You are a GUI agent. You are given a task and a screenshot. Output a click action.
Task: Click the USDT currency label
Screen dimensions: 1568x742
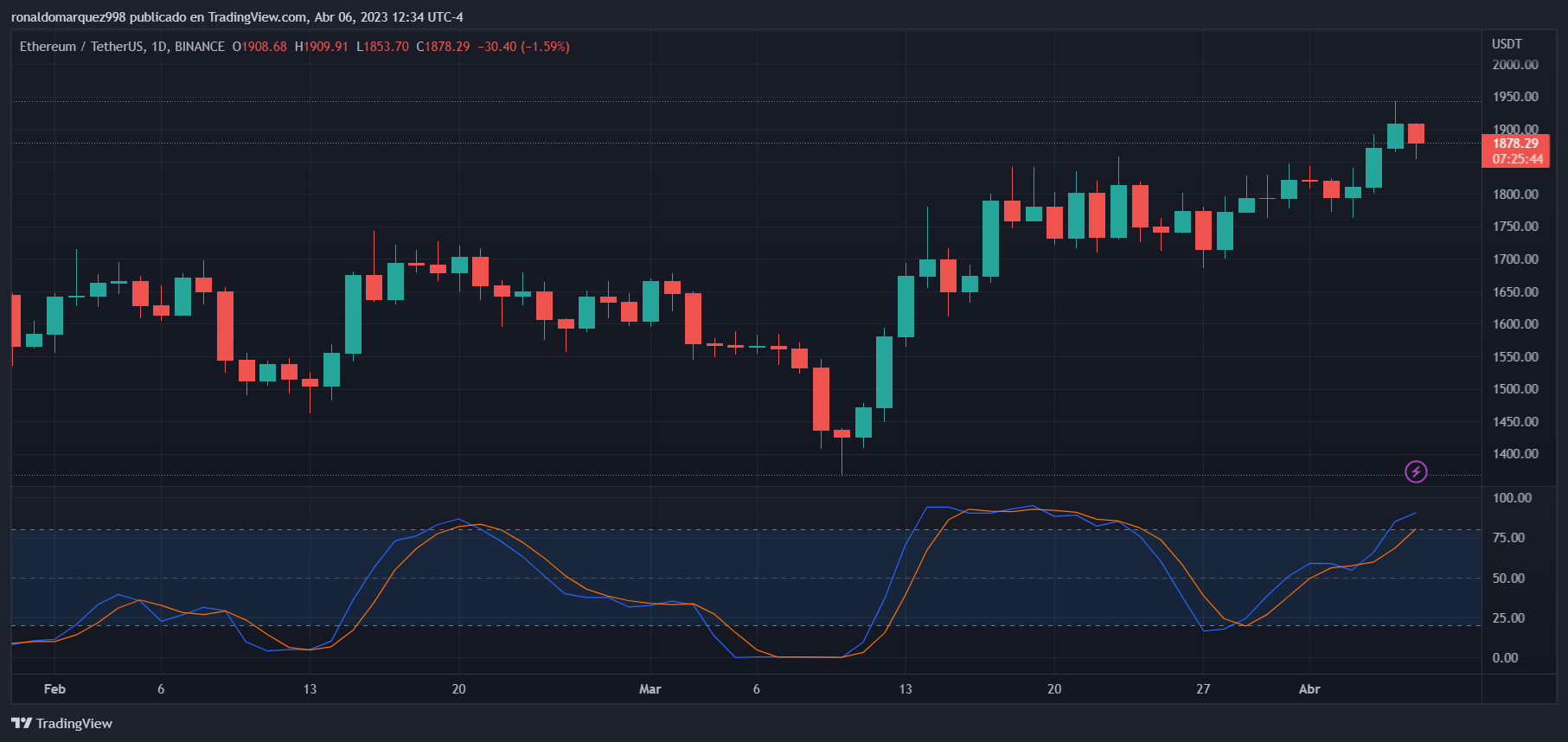pyautogui.click(x=1507, y=44)
